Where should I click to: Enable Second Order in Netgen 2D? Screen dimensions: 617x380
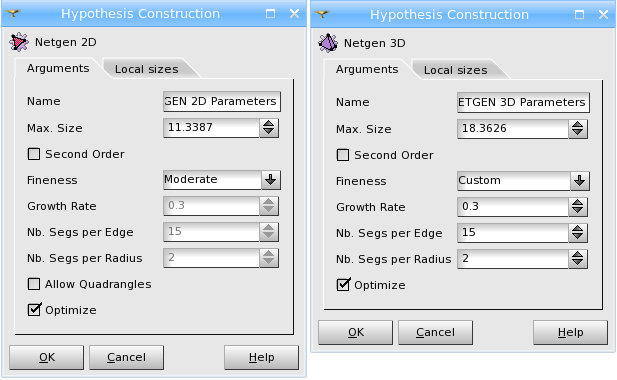34,154
